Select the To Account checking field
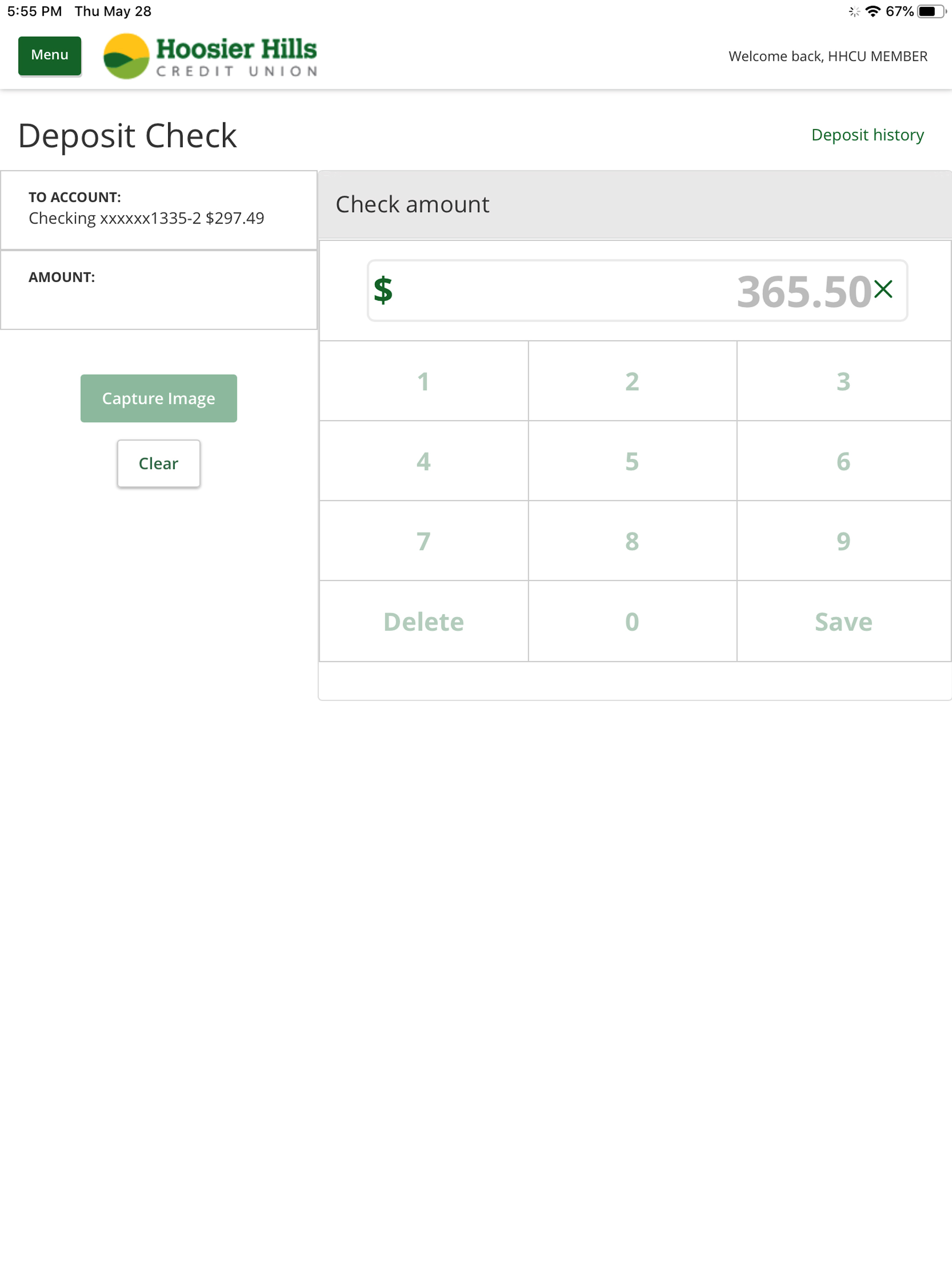952x1270 pixels. pyautogui.click(x=159, y=210)
